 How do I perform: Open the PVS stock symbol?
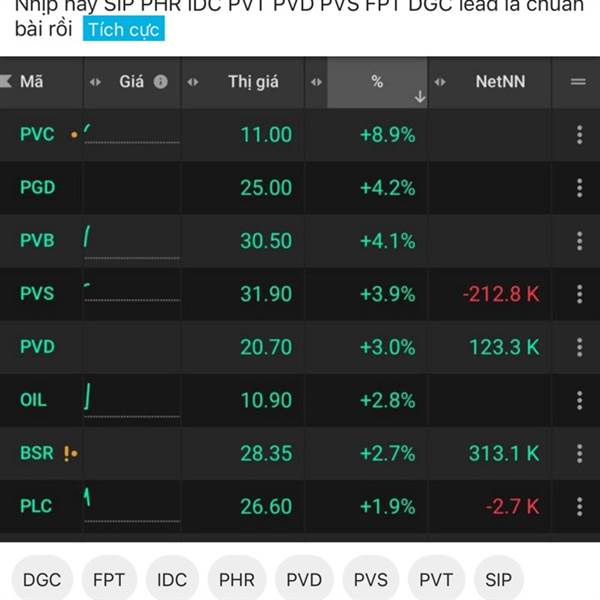click(x=37, y=294)
